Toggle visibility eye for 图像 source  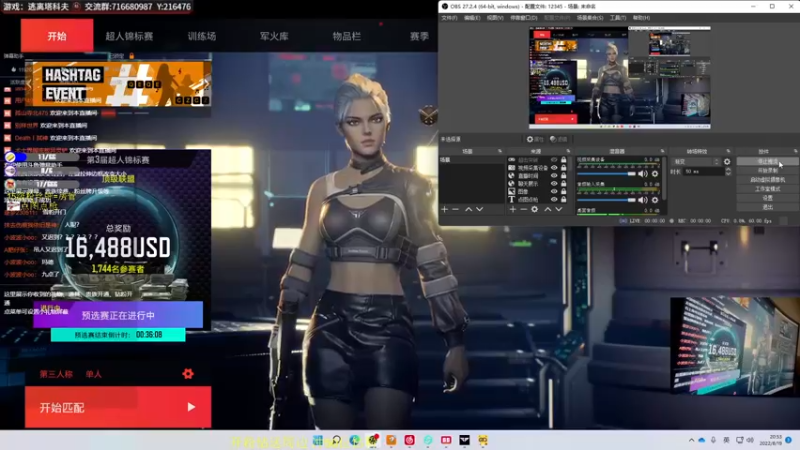[x=554, y=191]
